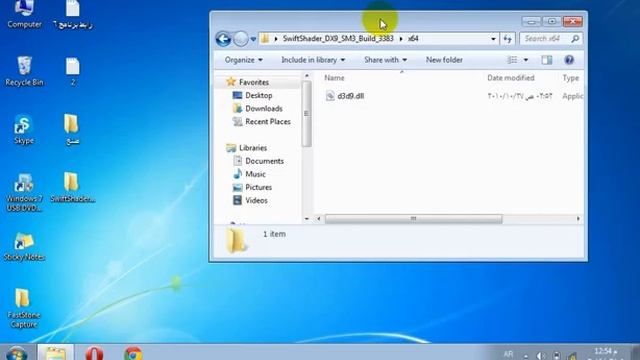Click the volume speaker tray icon
Image resolution: width=640 pixels, height=360 pixels.
point(541,356)
